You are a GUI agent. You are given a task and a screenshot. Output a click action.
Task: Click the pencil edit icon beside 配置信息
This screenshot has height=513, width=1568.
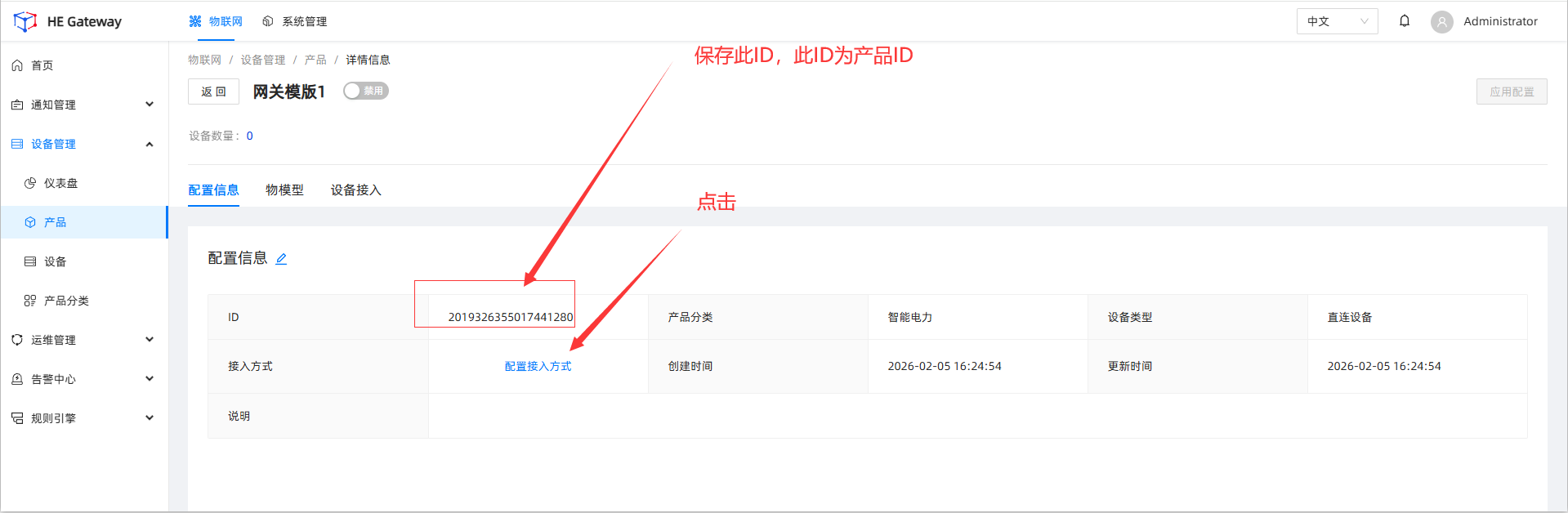[281, 259]
